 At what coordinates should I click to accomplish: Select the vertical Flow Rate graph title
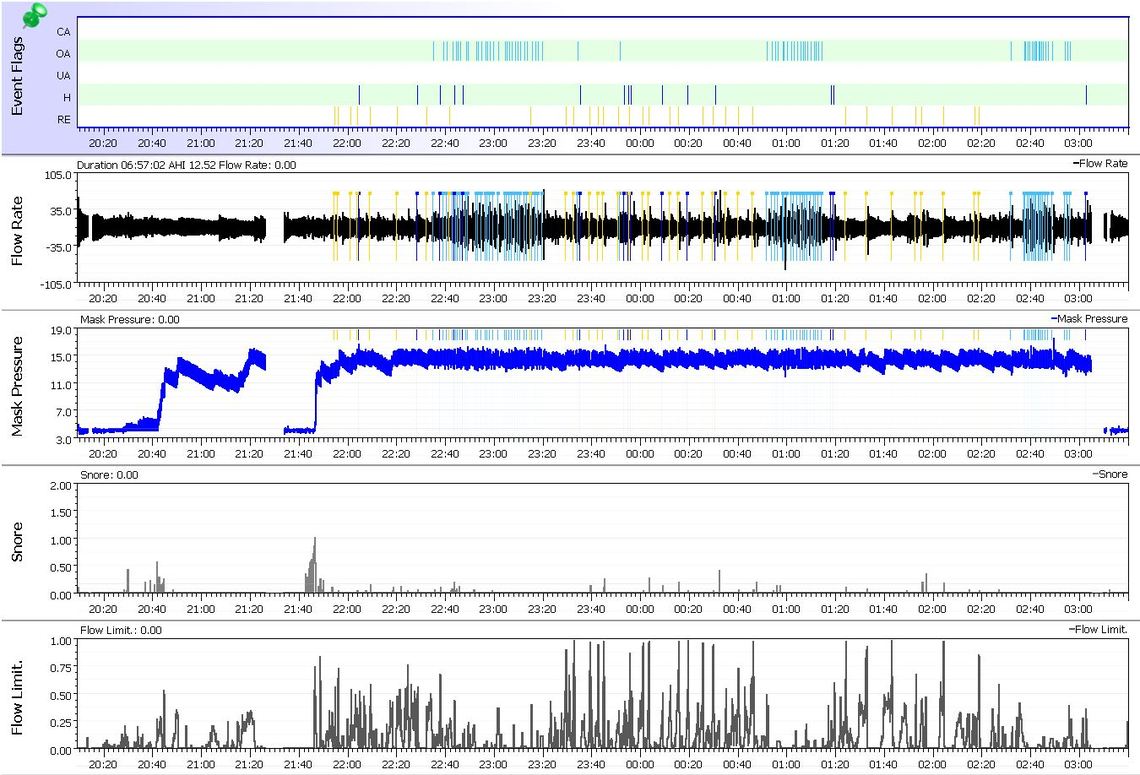pyautogui.click(x=17, y=230)
